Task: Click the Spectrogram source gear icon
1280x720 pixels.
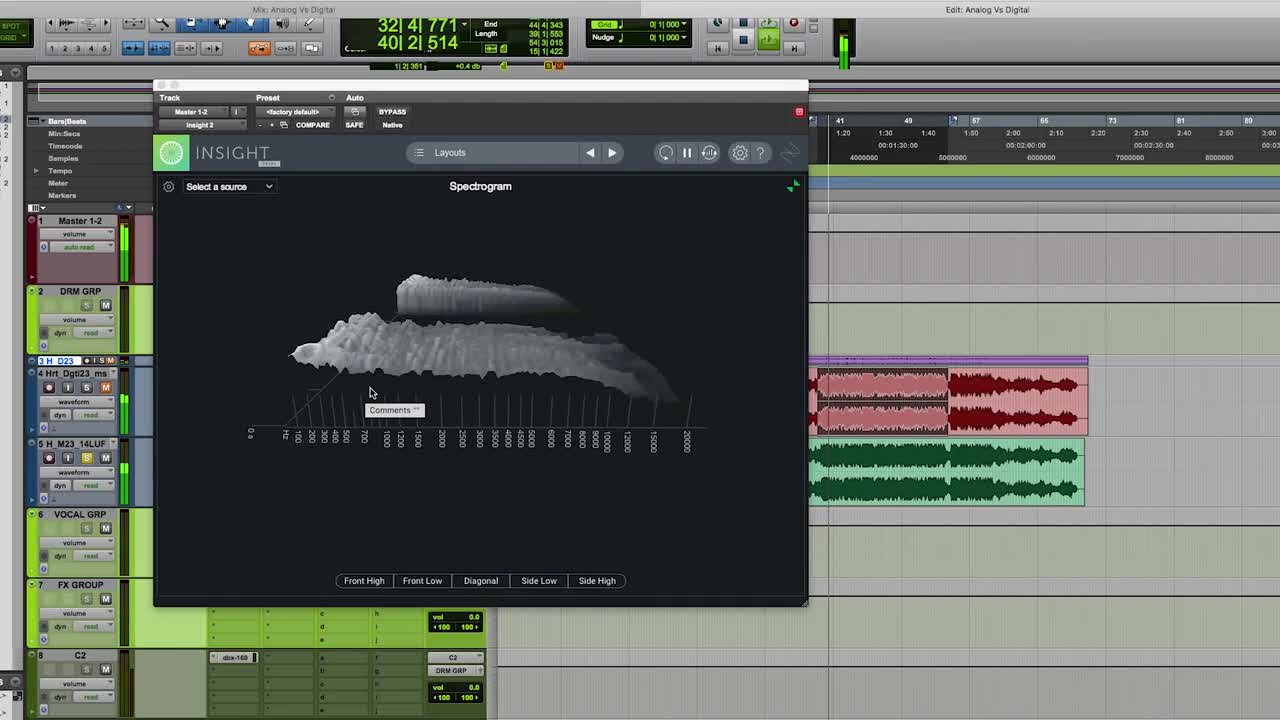Action: tap(168, 187)
